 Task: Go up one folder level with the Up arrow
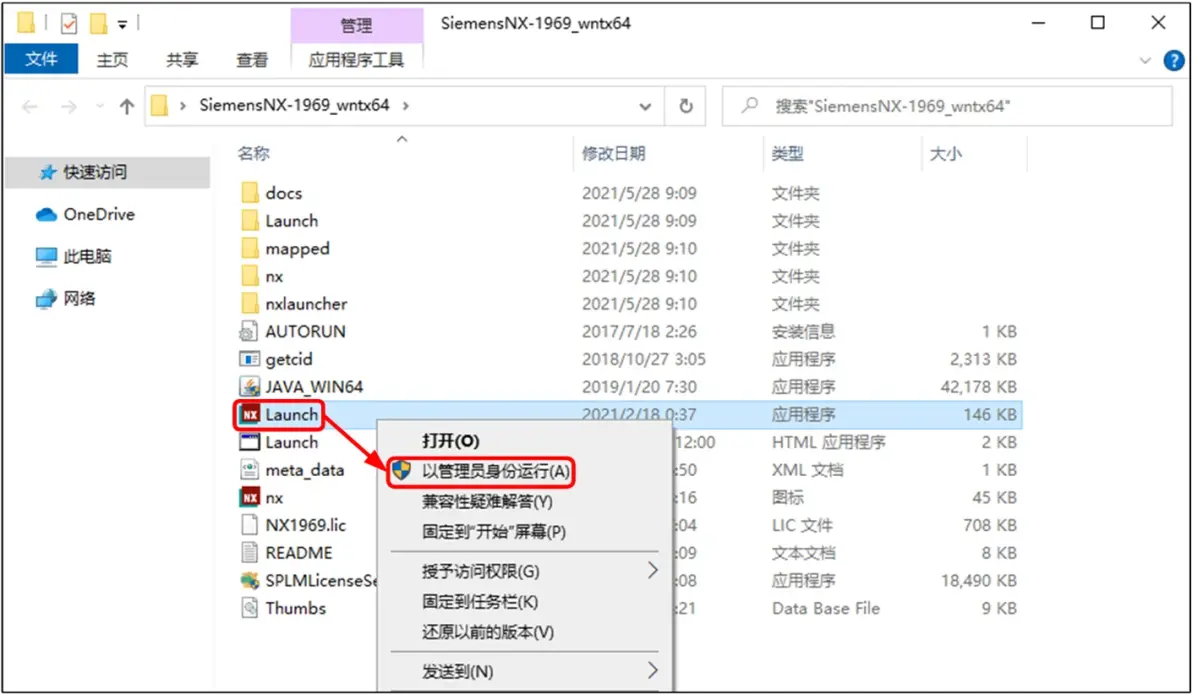click(127, 106)
